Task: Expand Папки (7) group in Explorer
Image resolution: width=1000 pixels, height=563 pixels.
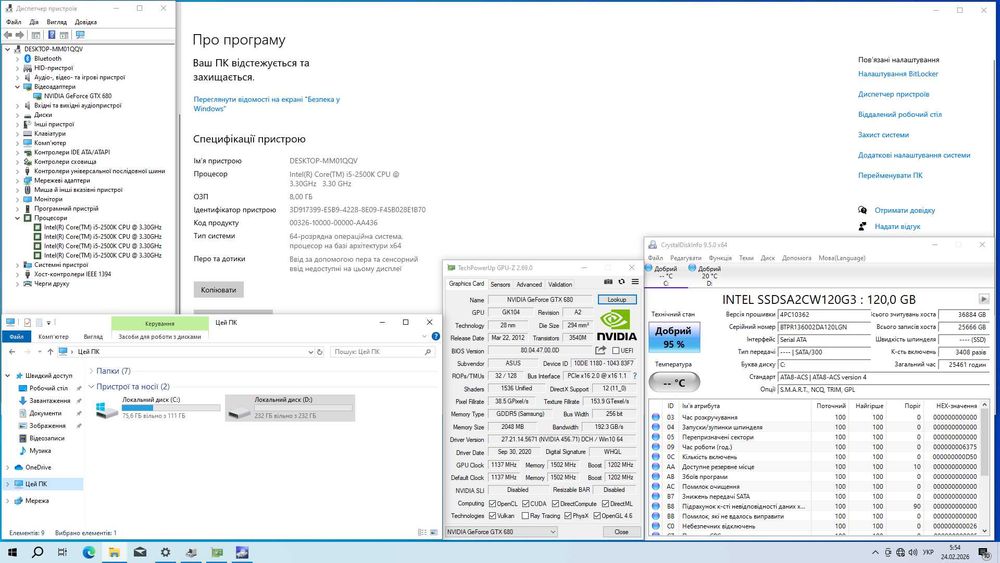Action: (91, 370)
